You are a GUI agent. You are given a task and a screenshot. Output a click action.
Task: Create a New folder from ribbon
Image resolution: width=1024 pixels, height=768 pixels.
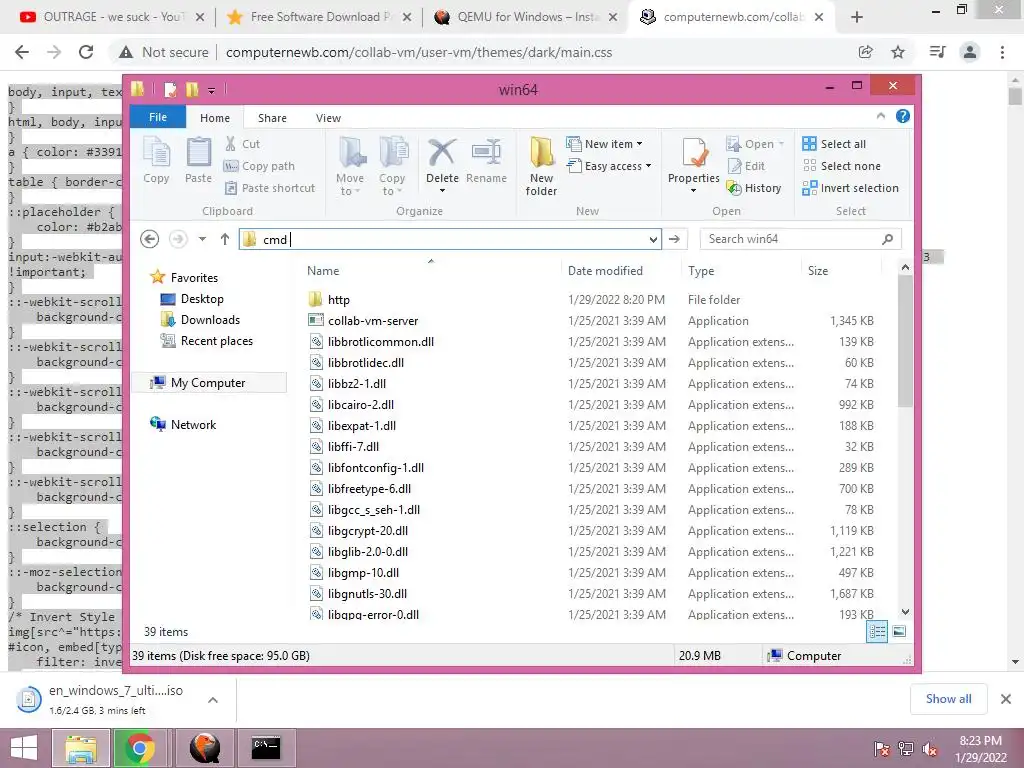541,166
